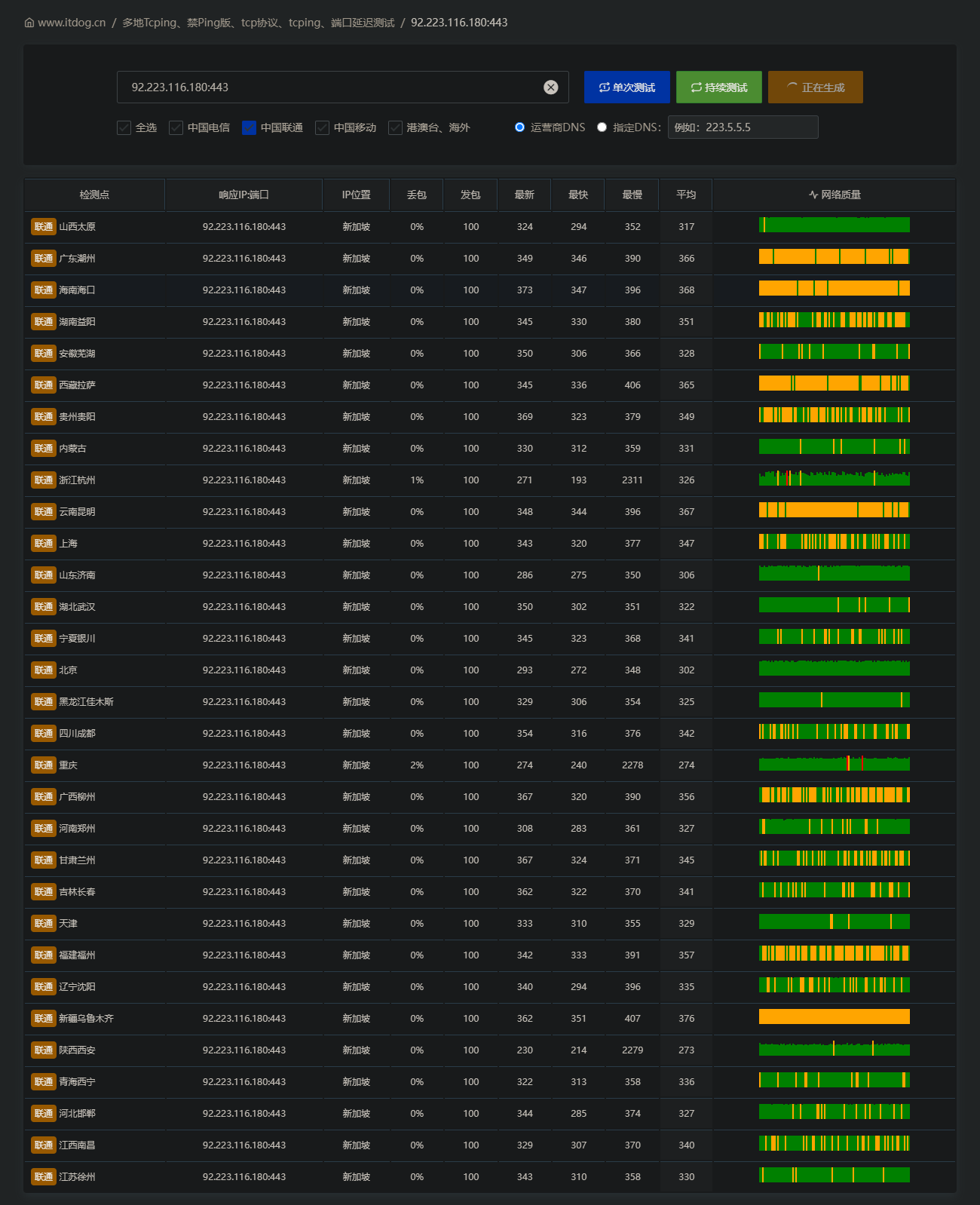Sort by the 最新 column header
The image size is (980, 1205).
[x=525, y=195]
